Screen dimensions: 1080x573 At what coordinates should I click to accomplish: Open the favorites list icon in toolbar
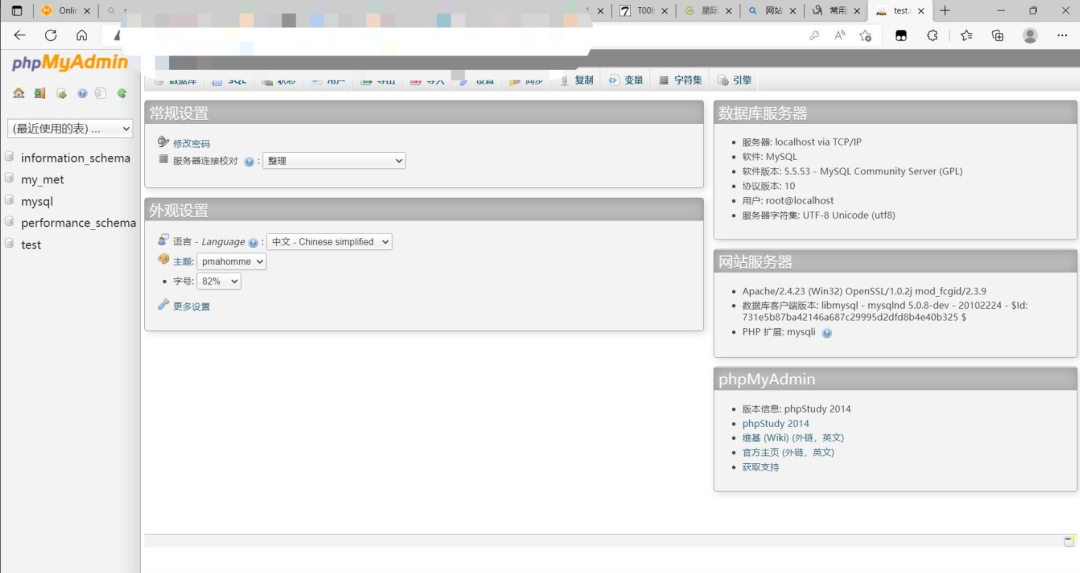pyautogui.click(x=966, y=35)
